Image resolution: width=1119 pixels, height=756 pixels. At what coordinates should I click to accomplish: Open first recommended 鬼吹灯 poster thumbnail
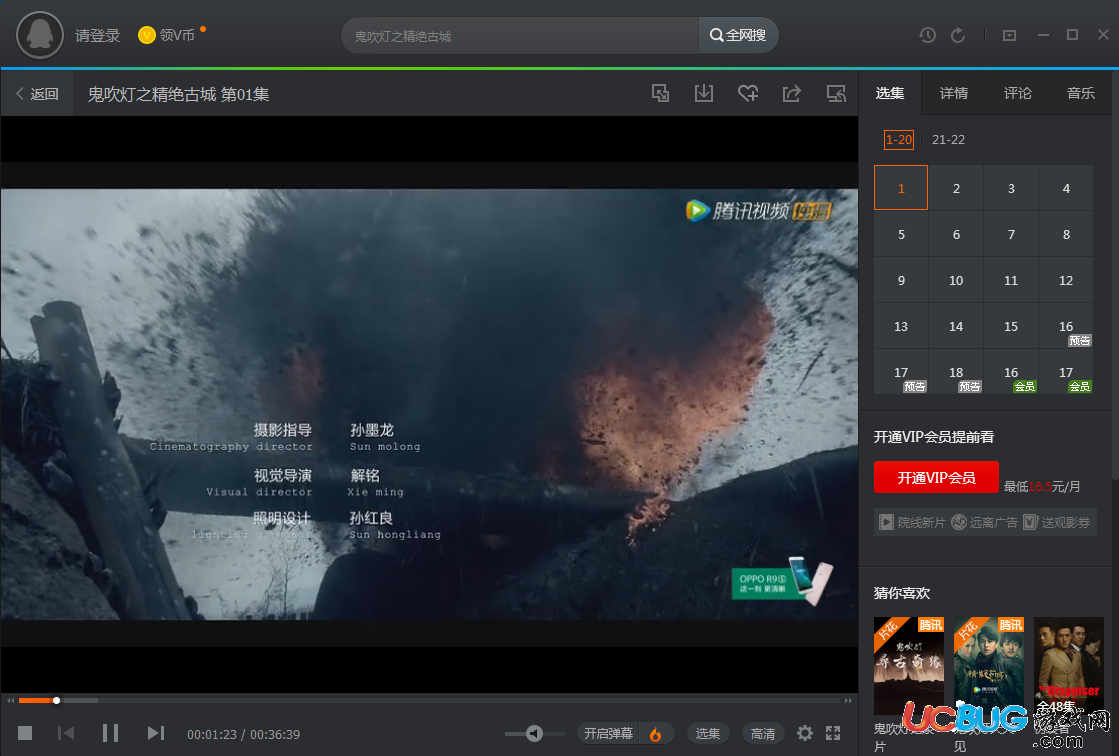[x=909, y=666]
